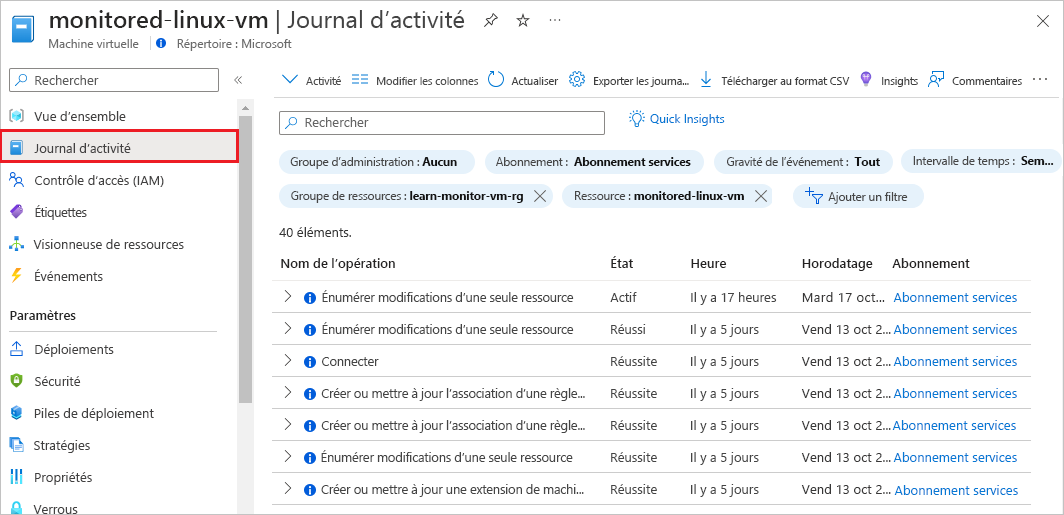Pin the monitored-linux-vm blade
The width and height of the screenshot is (1064, 515).
pos(490,21)
